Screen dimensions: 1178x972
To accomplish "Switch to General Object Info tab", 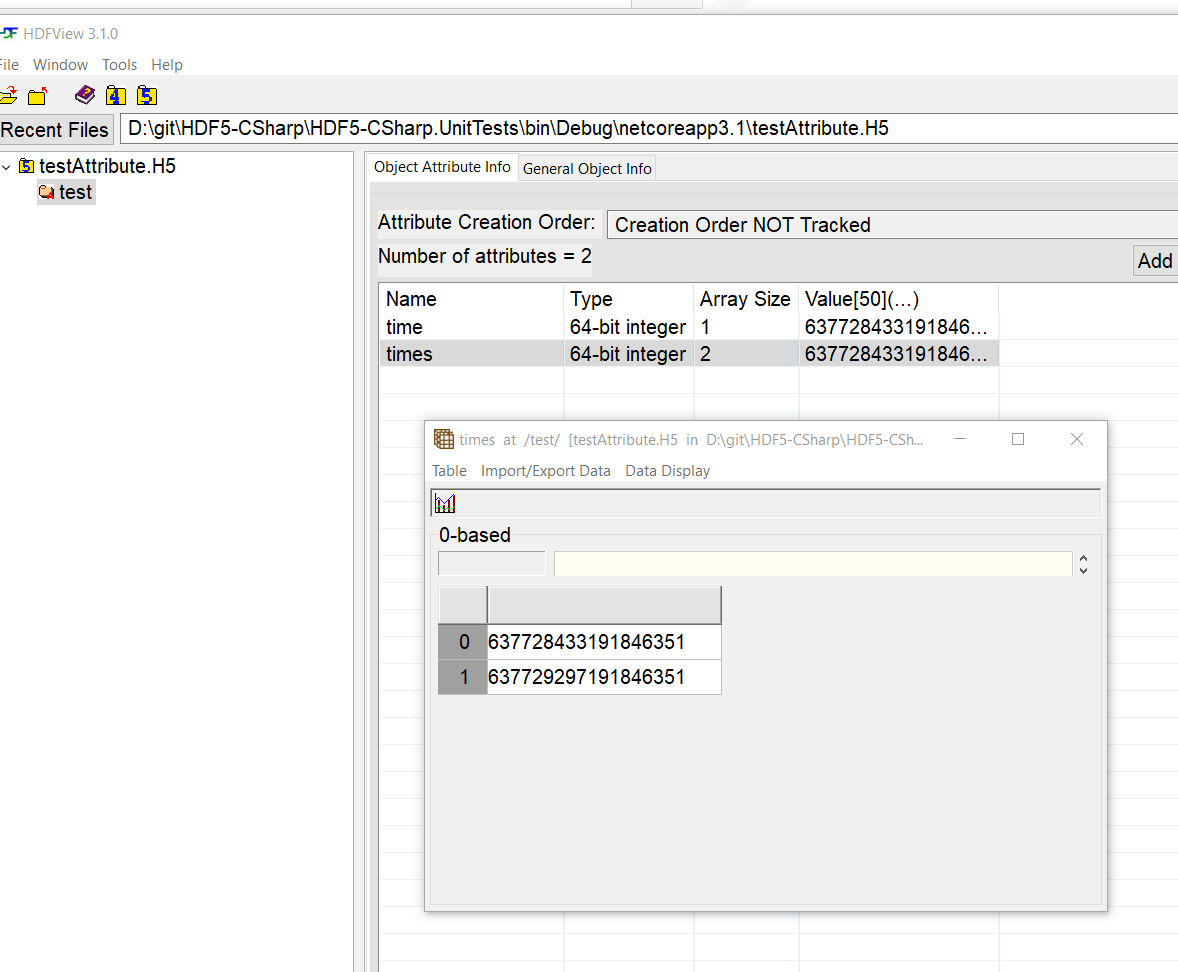I will point(587,168).
